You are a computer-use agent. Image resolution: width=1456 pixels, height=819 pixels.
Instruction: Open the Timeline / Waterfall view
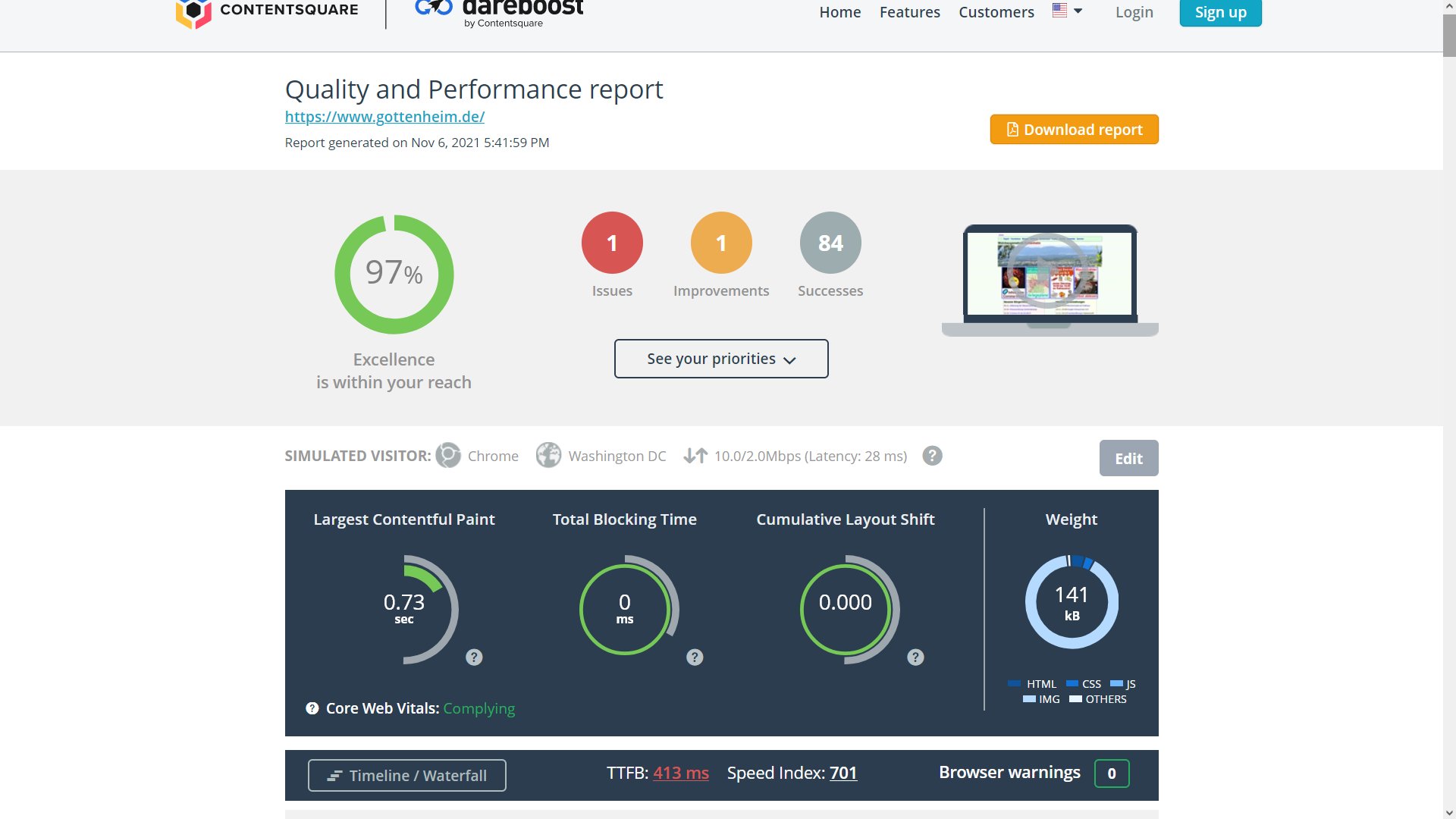tap(407, 775)
